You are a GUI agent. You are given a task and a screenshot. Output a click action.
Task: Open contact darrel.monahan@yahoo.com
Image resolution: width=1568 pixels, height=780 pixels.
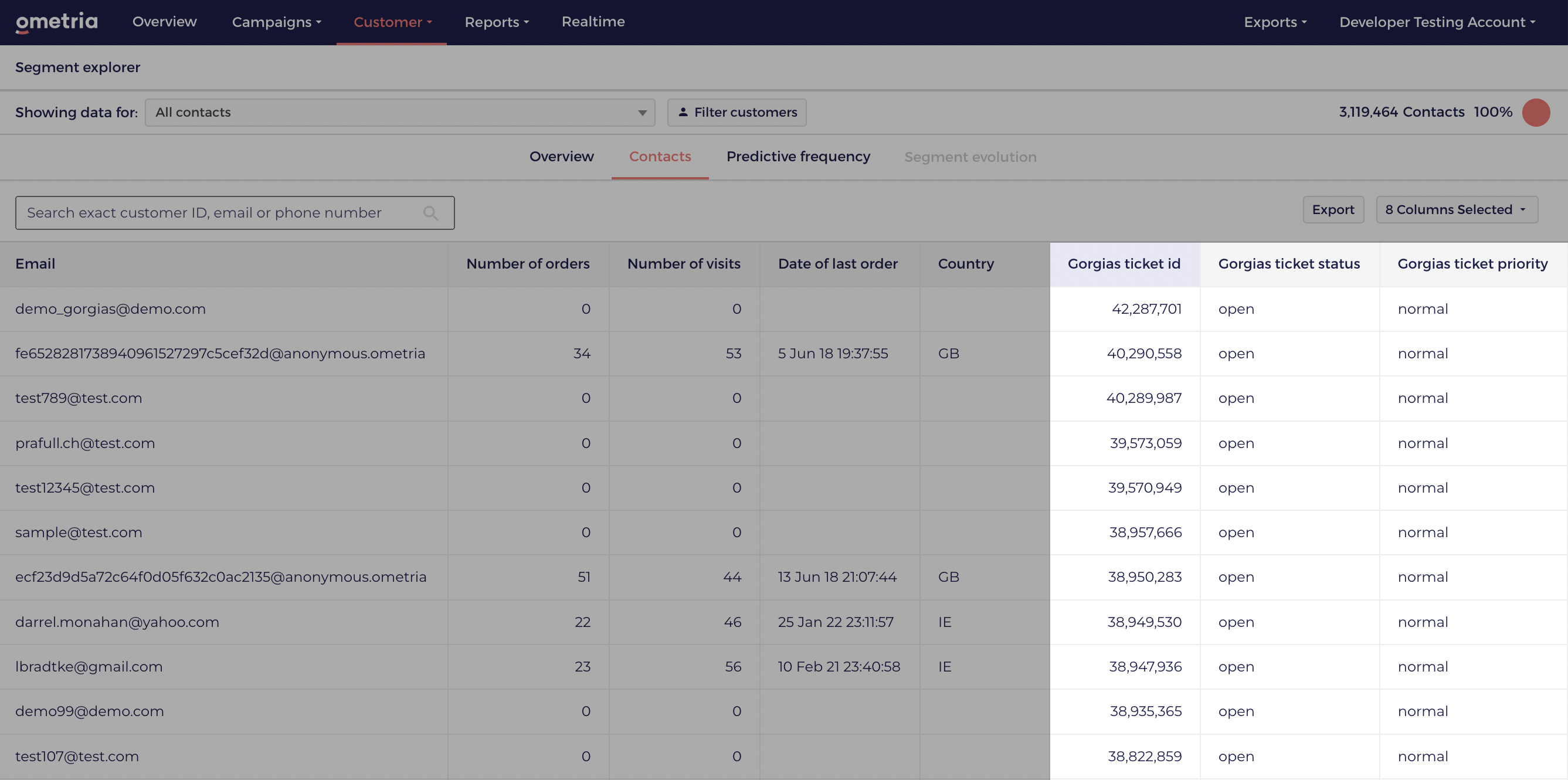(x=117, y=622)
